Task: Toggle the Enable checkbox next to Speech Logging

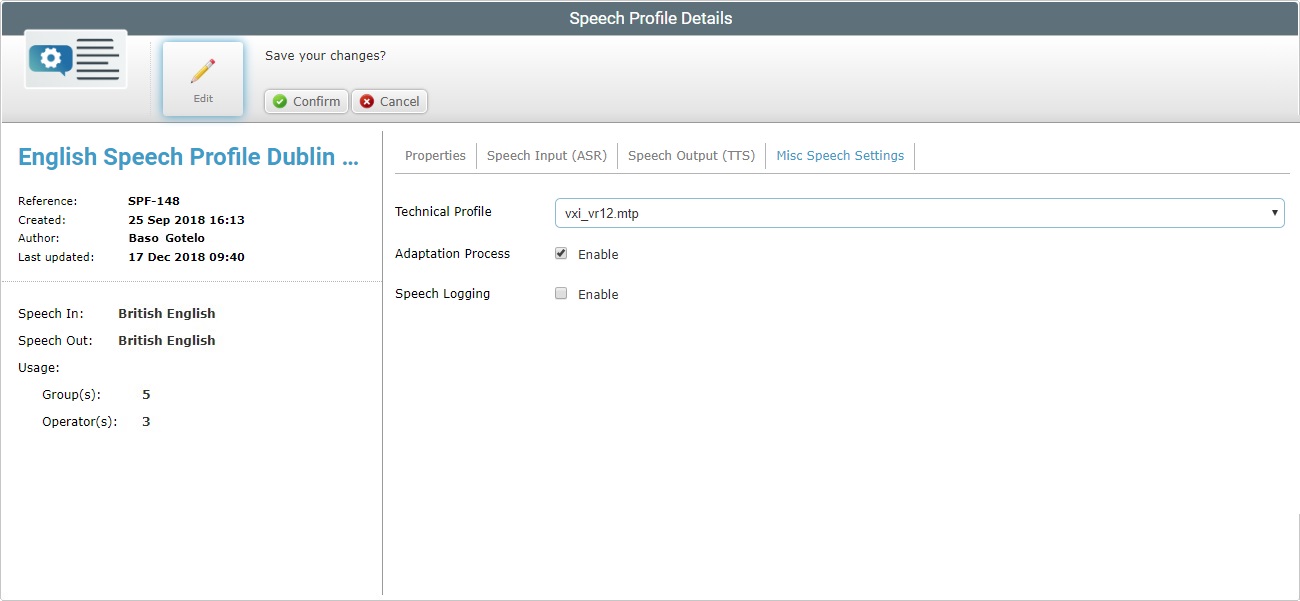Action: tap(561, 293)
